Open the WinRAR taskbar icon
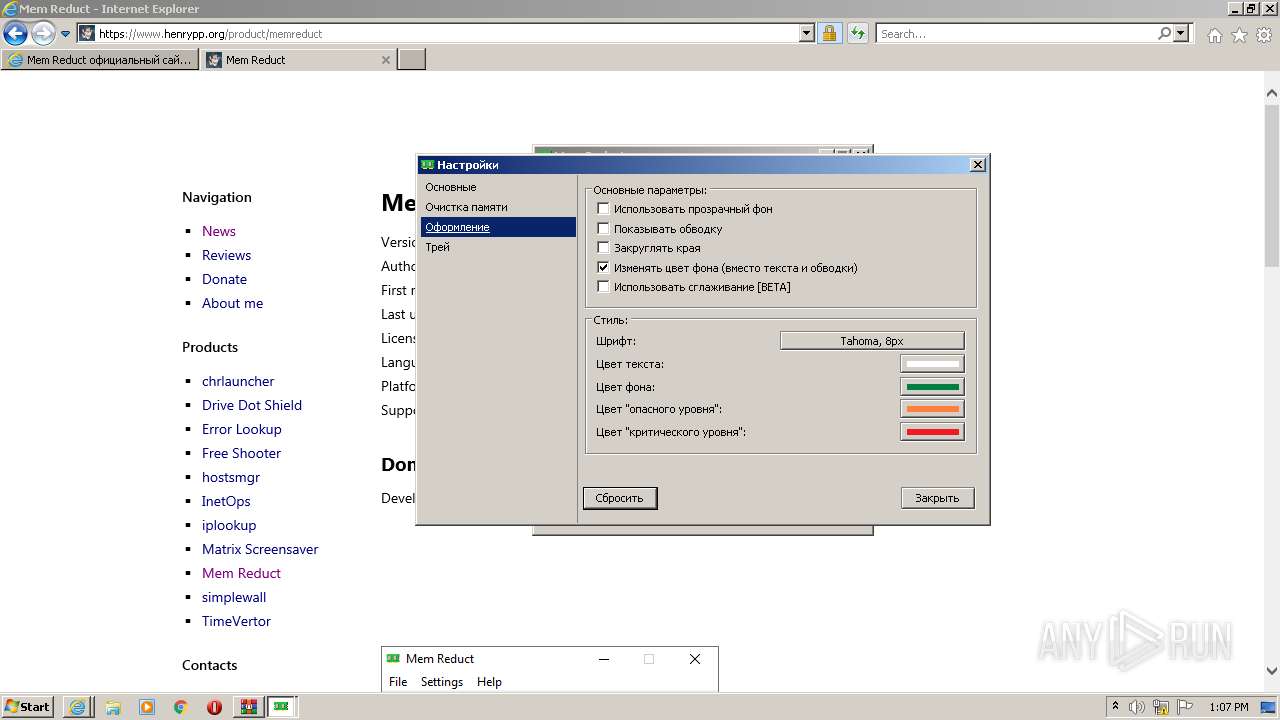This screenshot has width=1280, height=720. click(248, 707)
